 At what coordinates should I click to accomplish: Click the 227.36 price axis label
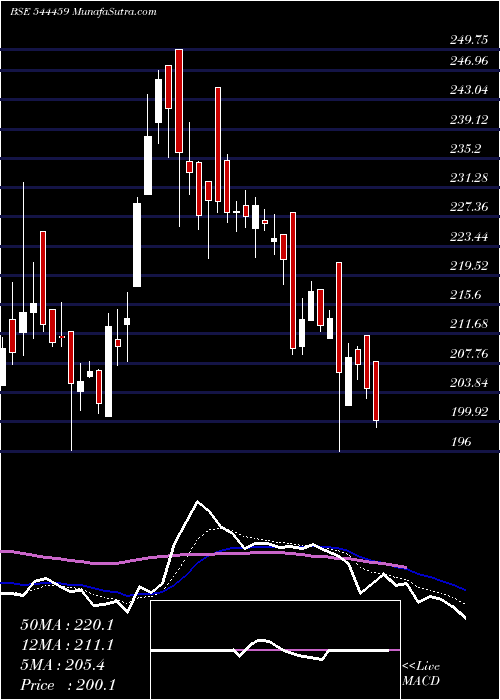click(x=469, y=207)
